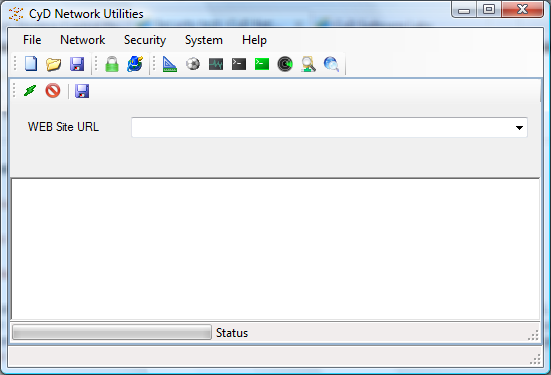Select the blue triangle ruler tool
The width and height of the screenshot is (551, 375).
(170, 64)
